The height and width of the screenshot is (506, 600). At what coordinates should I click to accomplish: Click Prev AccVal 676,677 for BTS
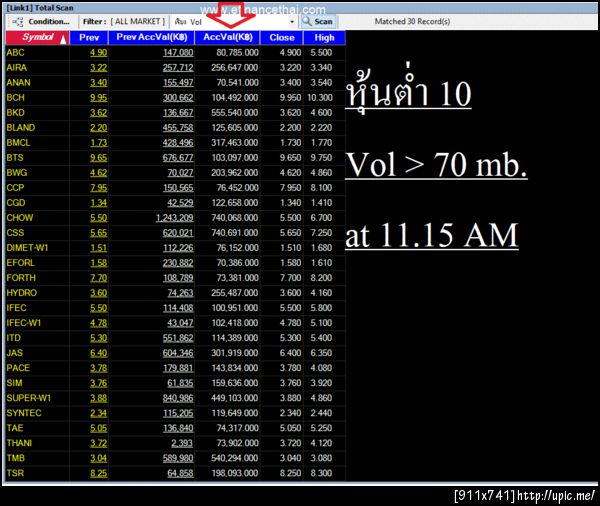coord(178,158)
